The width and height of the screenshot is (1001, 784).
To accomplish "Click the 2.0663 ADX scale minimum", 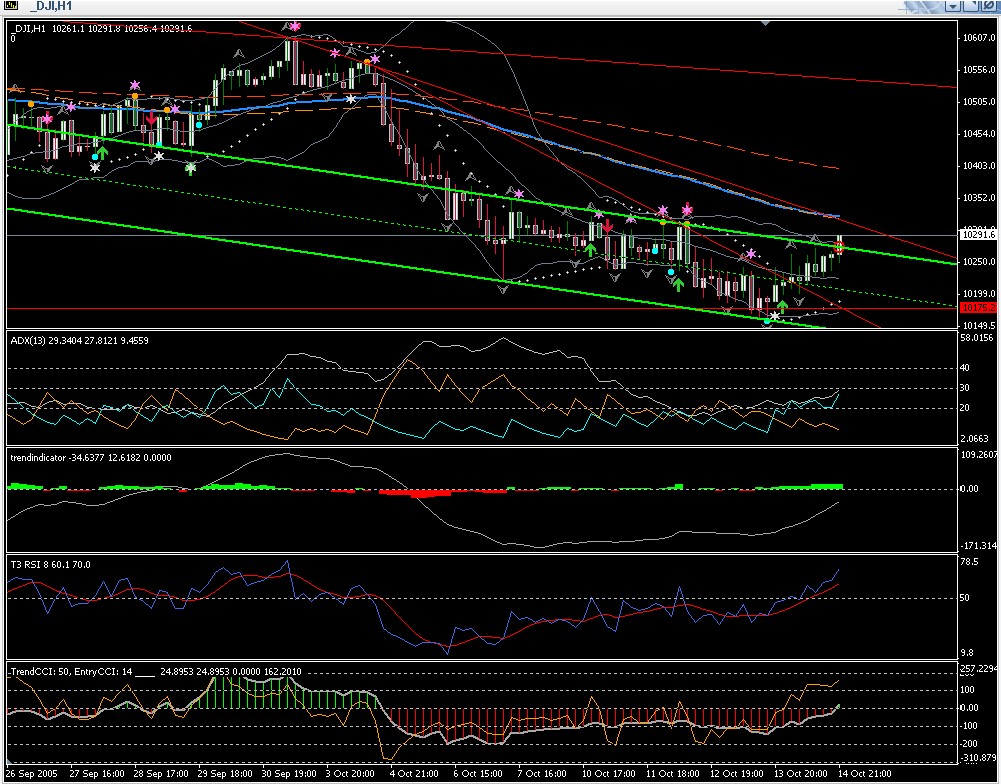I will coord(975,439).
